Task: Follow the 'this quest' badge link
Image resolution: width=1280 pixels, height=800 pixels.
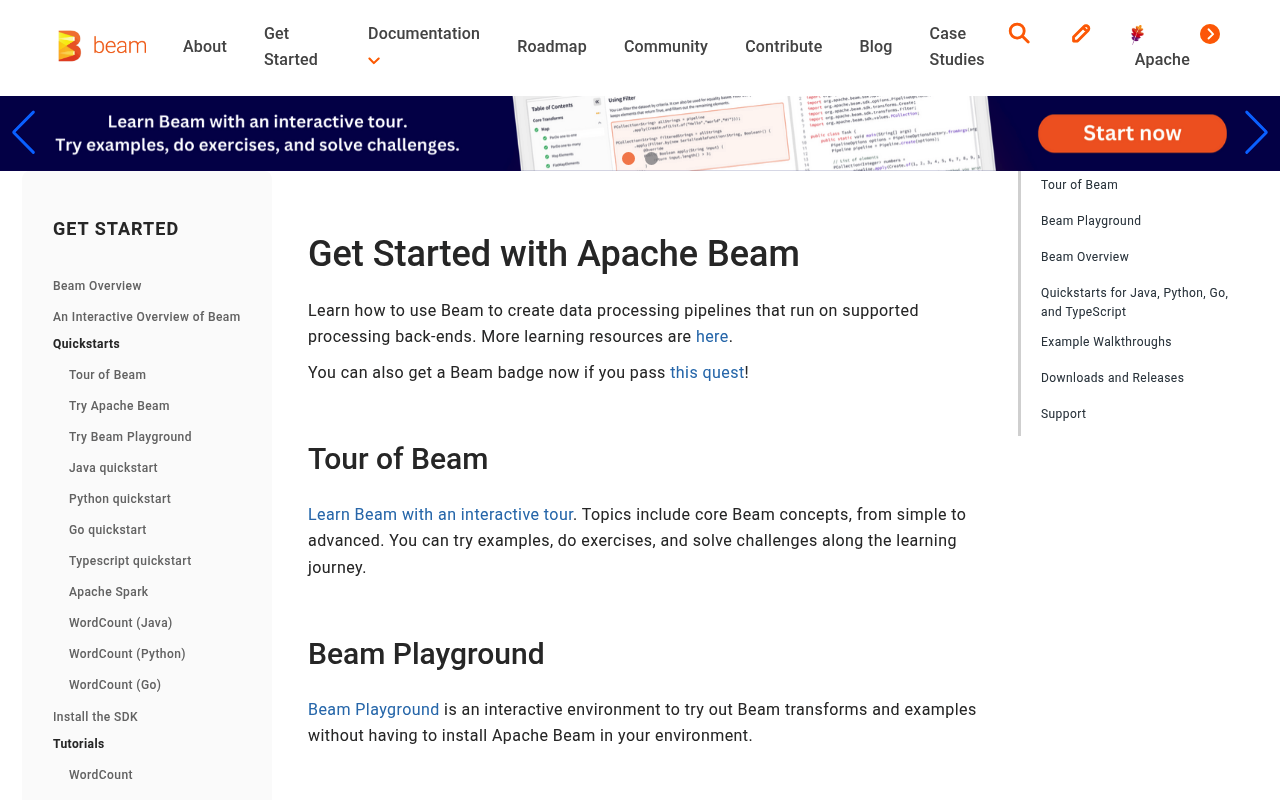Action: [x=707, y=373]
